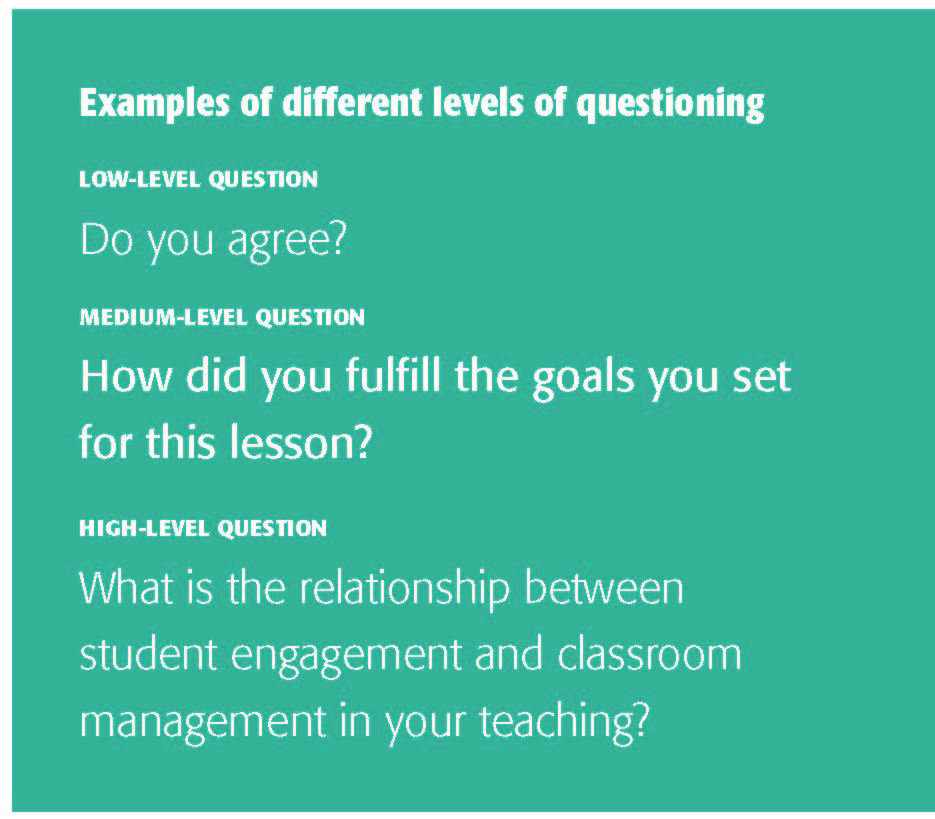Click the line starting "How did you fulfill"

(435, 377)
